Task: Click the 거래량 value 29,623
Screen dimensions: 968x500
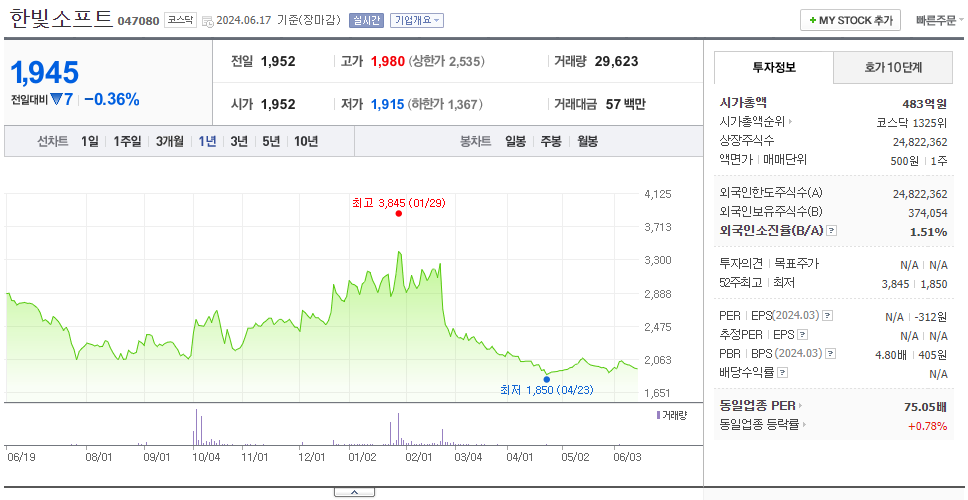Action: 617,62
